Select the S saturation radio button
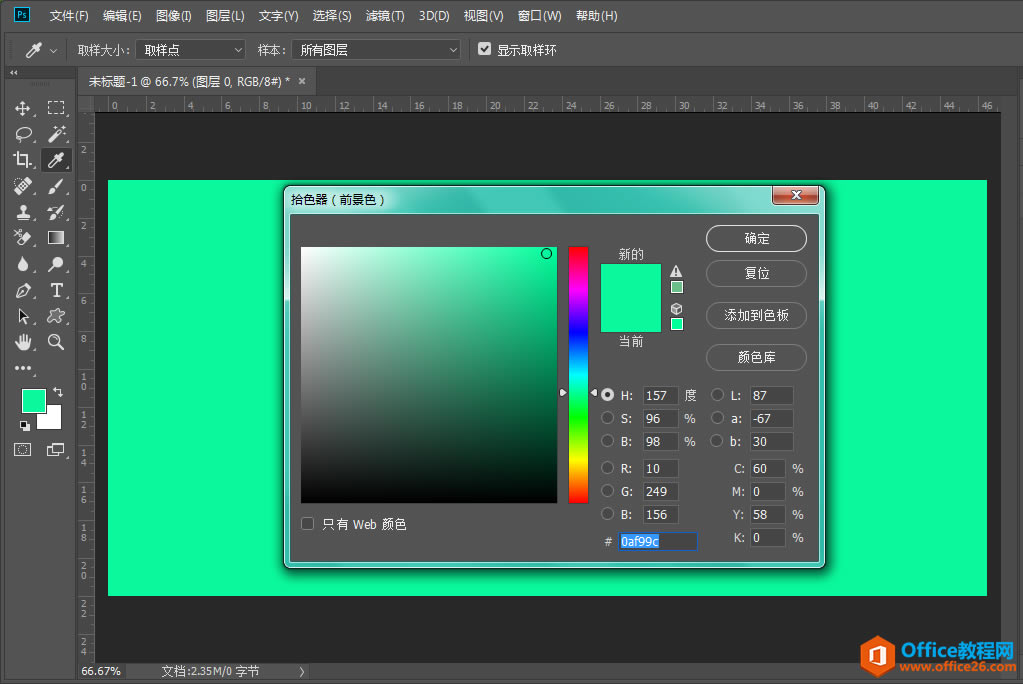 tap(607, 418)
